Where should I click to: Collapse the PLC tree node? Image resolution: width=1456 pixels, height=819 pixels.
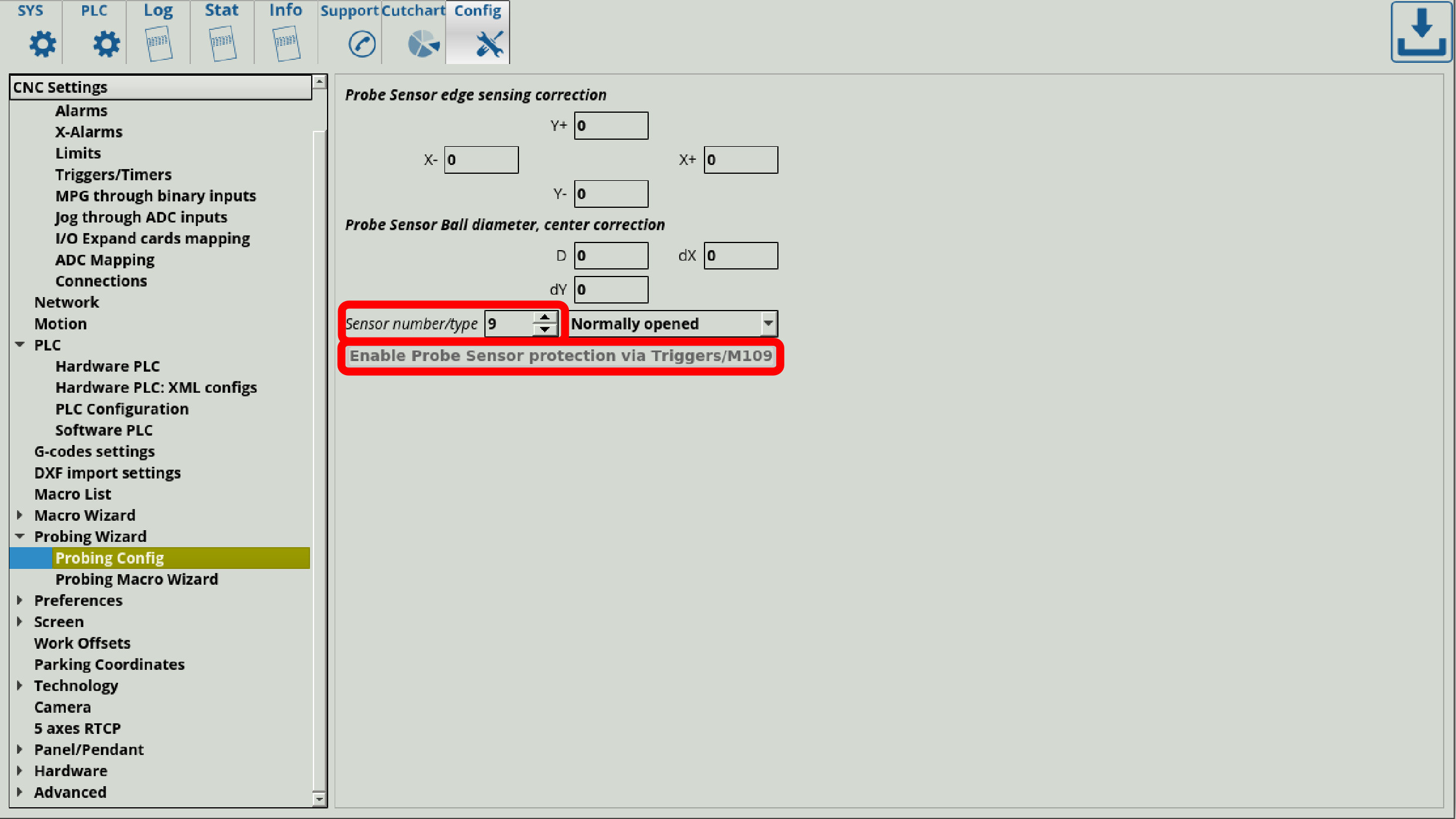(x=20, y=345)
